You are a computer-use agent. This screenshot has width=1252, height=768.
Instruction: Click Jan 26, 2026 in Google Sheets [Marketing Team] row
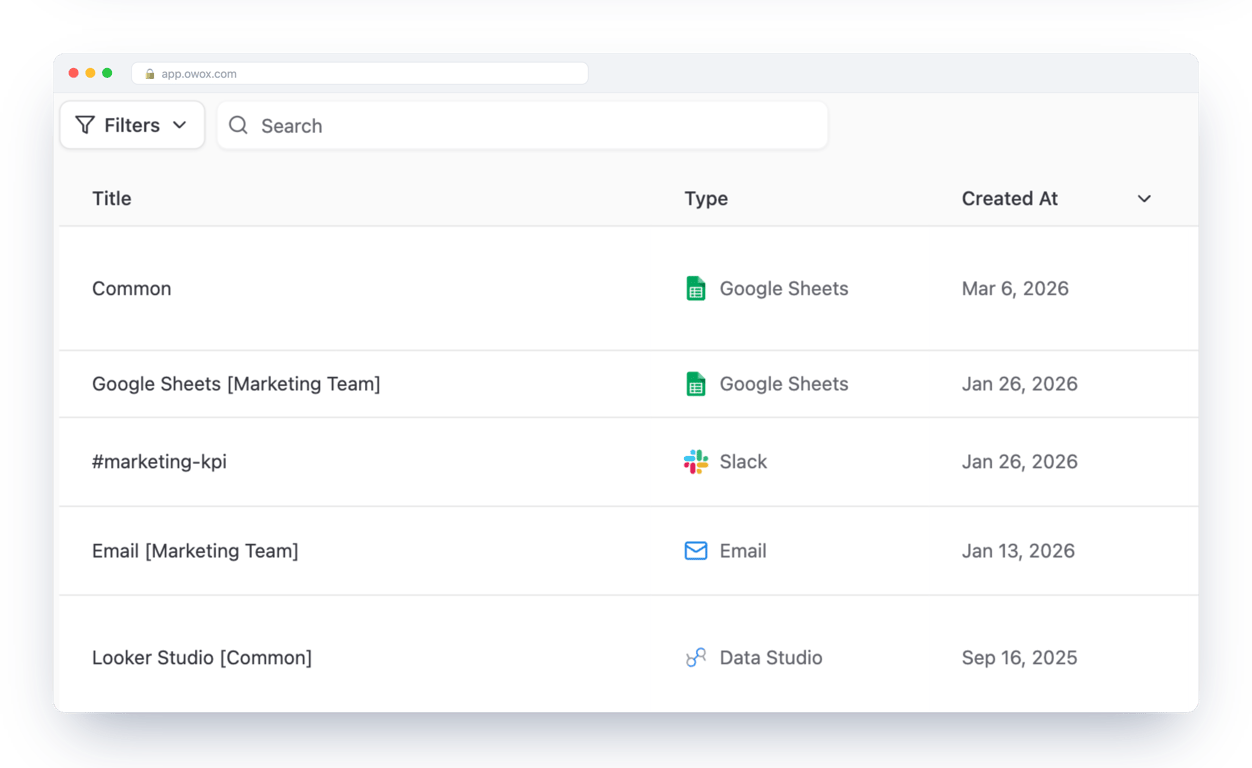click(1020, 384)
